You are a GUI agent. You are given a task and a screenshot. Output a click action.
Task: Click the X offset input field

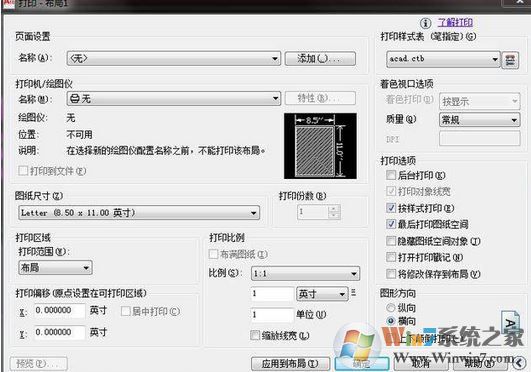tap(60, 310)
